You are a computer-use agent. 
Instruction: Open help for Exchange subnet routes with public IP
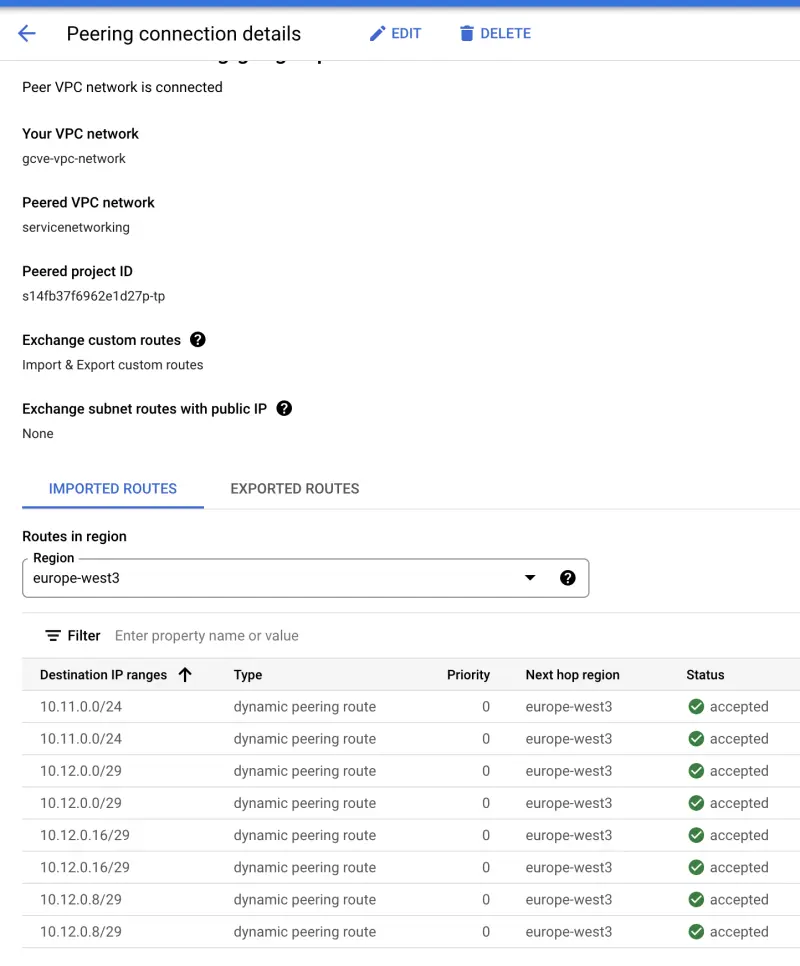pyautogui.click(x=283, y=408)
